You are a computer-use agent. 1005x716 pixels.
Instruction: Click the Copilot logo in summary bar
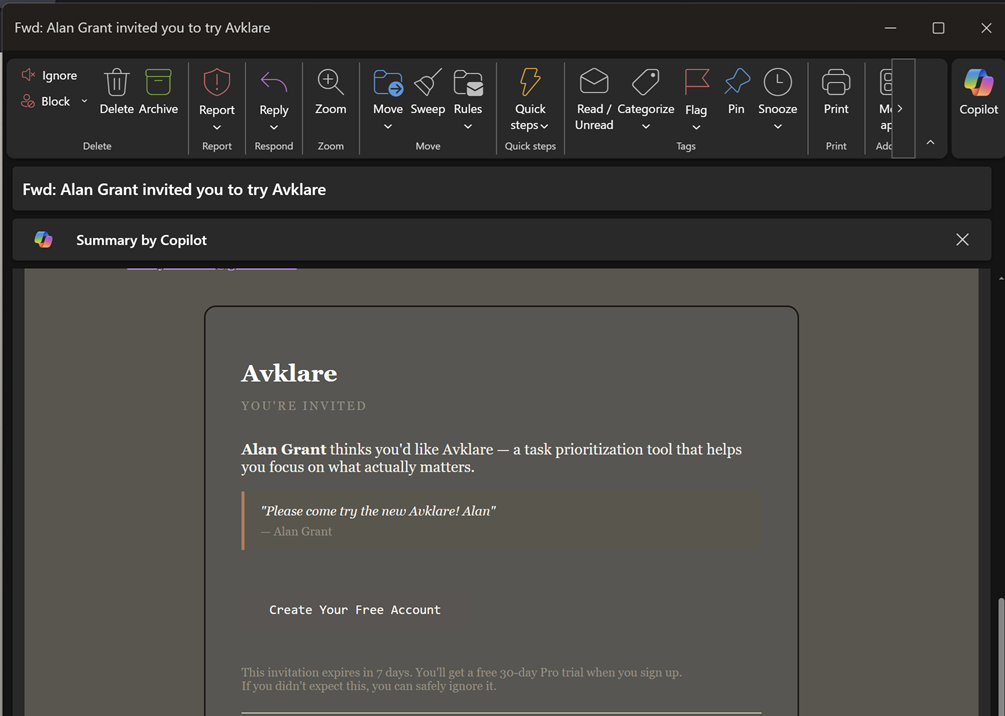[x=44, y=240]
